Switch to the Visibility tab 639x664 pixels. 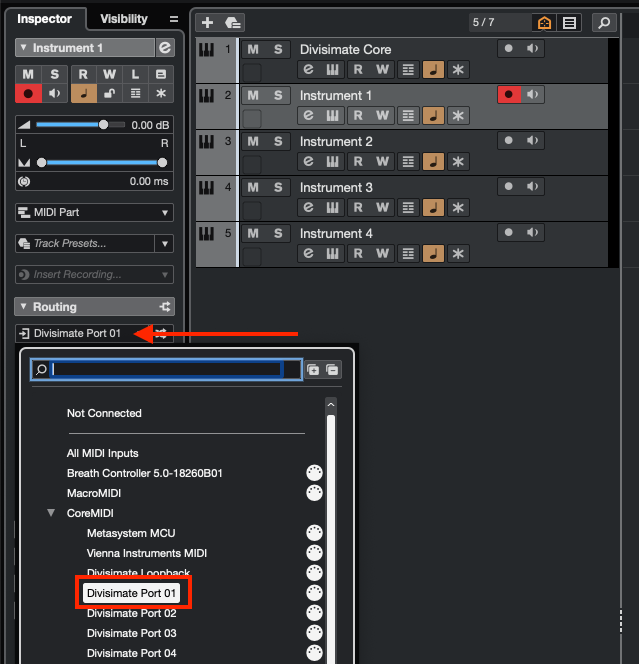pyautogui.click(x=123, y=19)
